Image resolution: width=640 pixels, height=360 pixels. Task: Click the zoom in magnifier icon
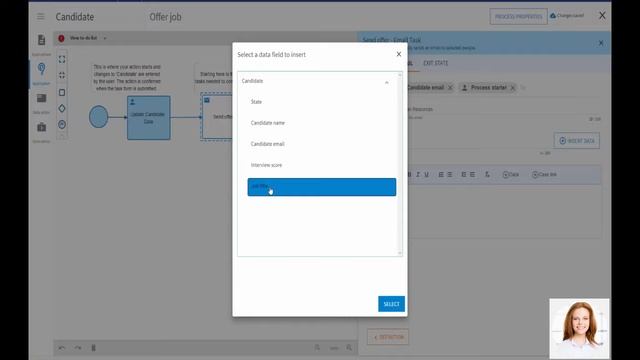point(349,348)
